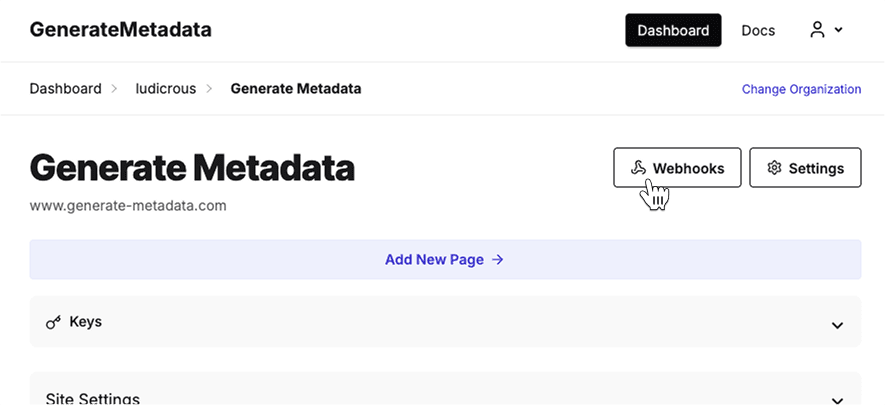Open the account menu dropdown arrow
This screenshot has height=405, width=885.
839,30
